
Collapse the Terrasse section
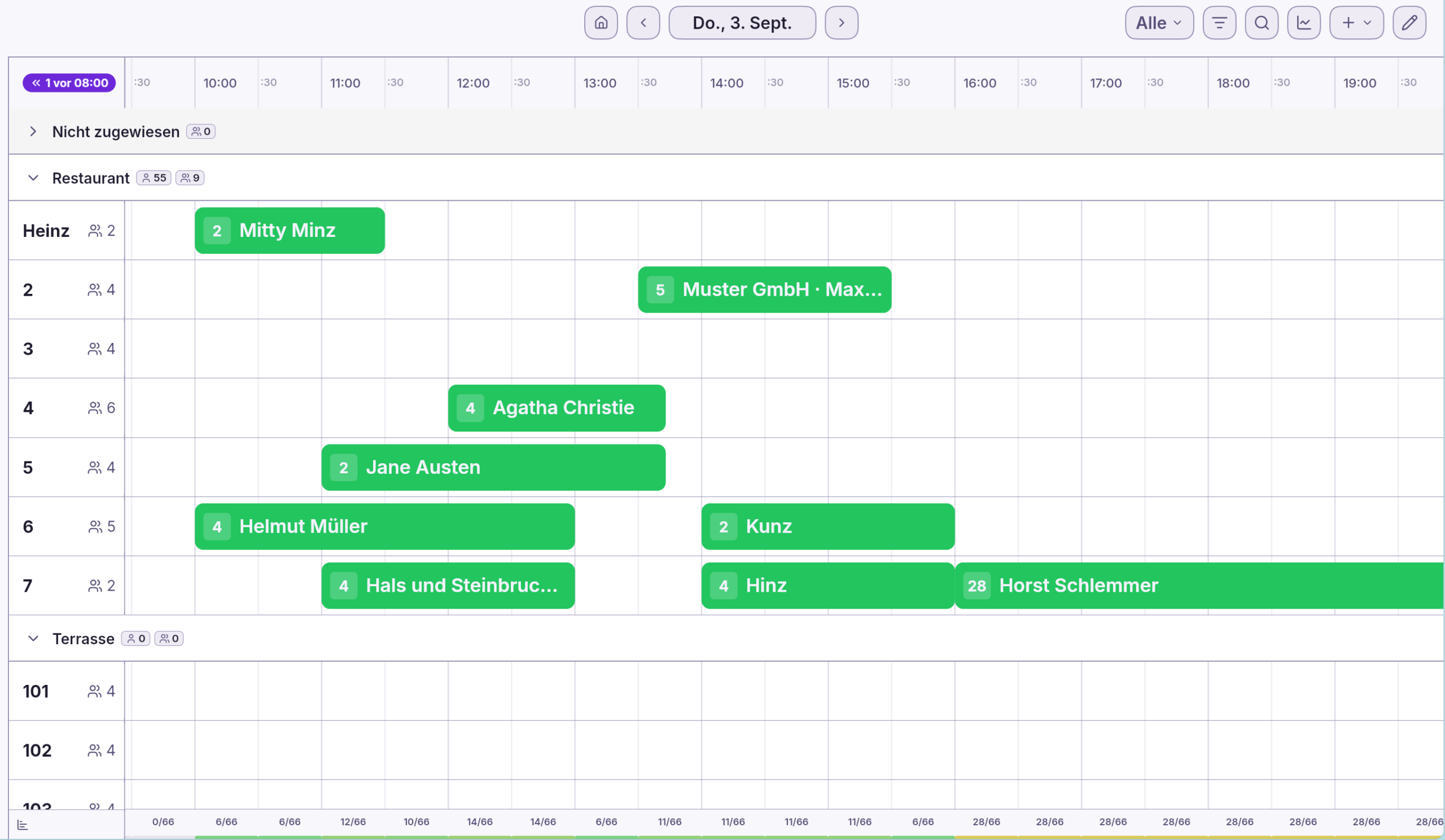coord(33,638)
